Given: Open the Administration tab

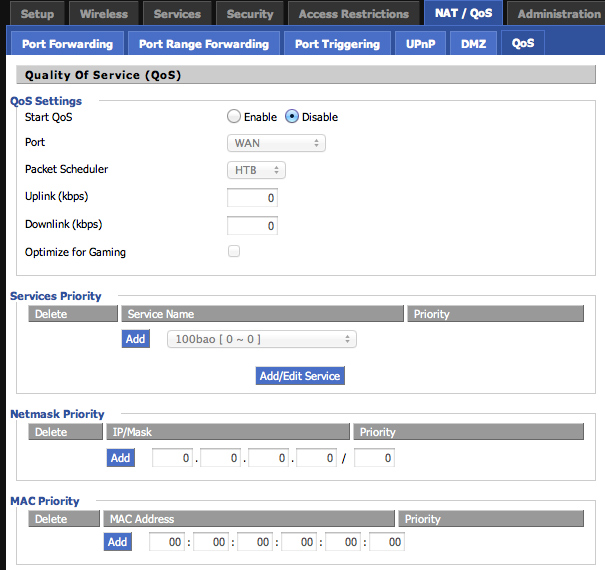Looking at the screenshot, I should coord(558,14).
